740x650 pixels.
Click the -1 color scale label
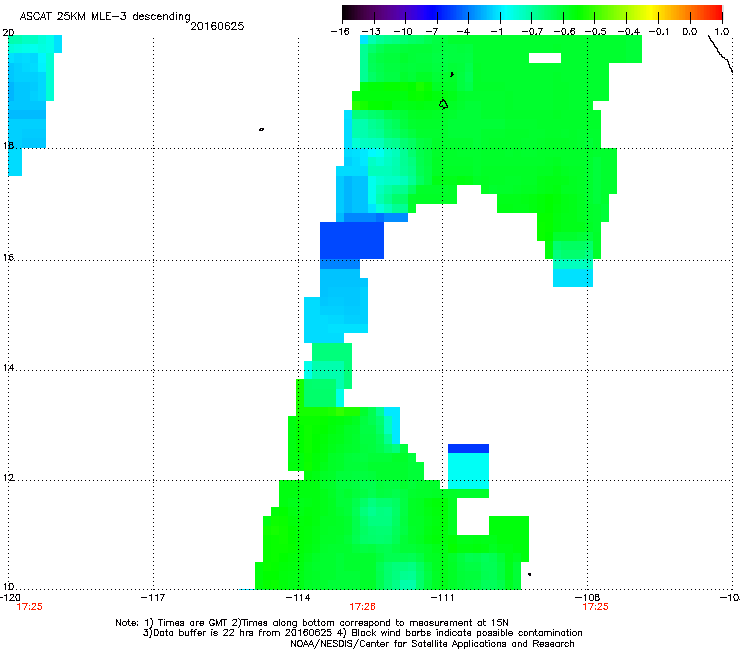point(496,32)
